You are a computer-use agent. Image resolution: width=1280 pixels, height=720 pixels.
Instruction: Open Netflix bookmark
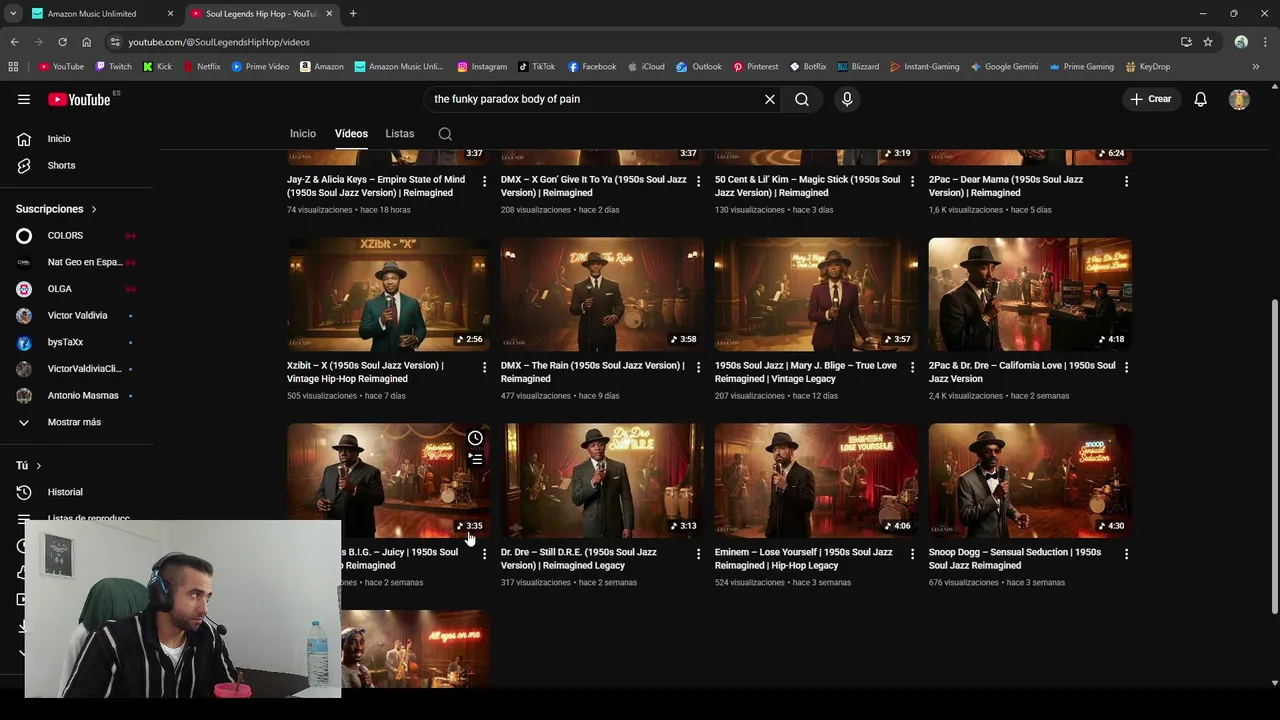coord(202,67)
